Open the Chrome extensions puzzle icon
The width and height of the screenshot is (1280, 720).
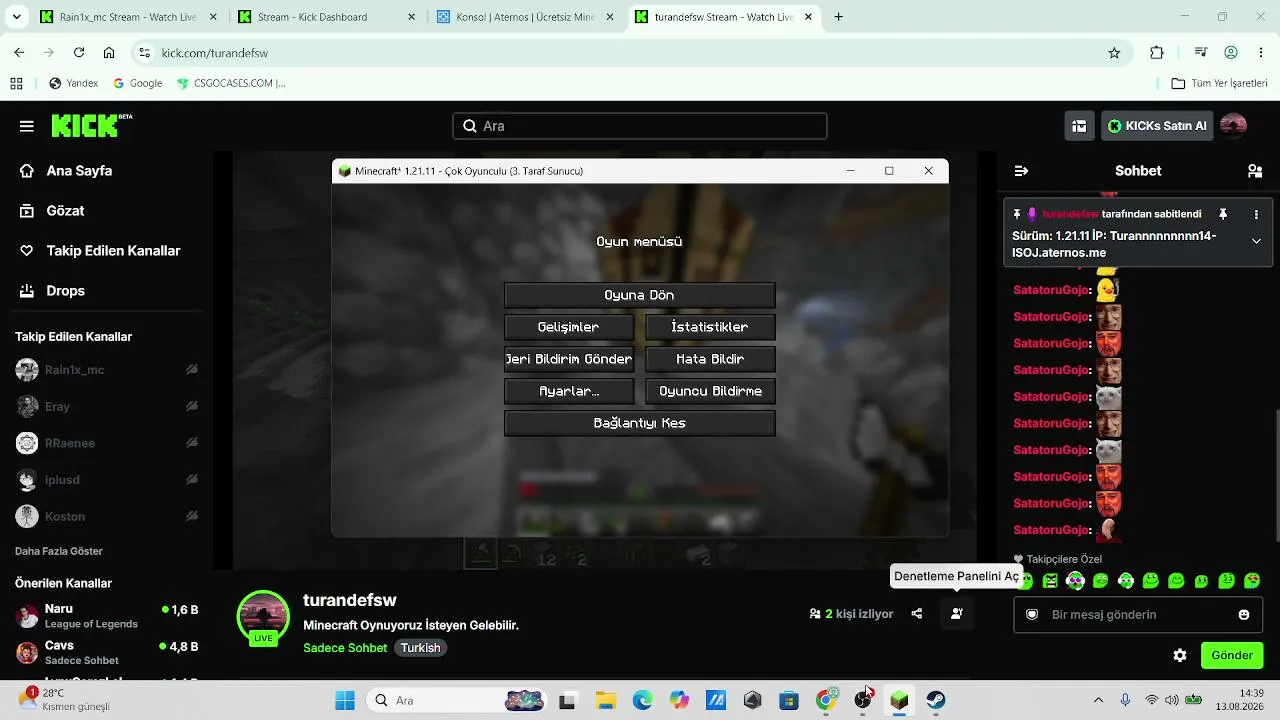[x=1157, y=53]
